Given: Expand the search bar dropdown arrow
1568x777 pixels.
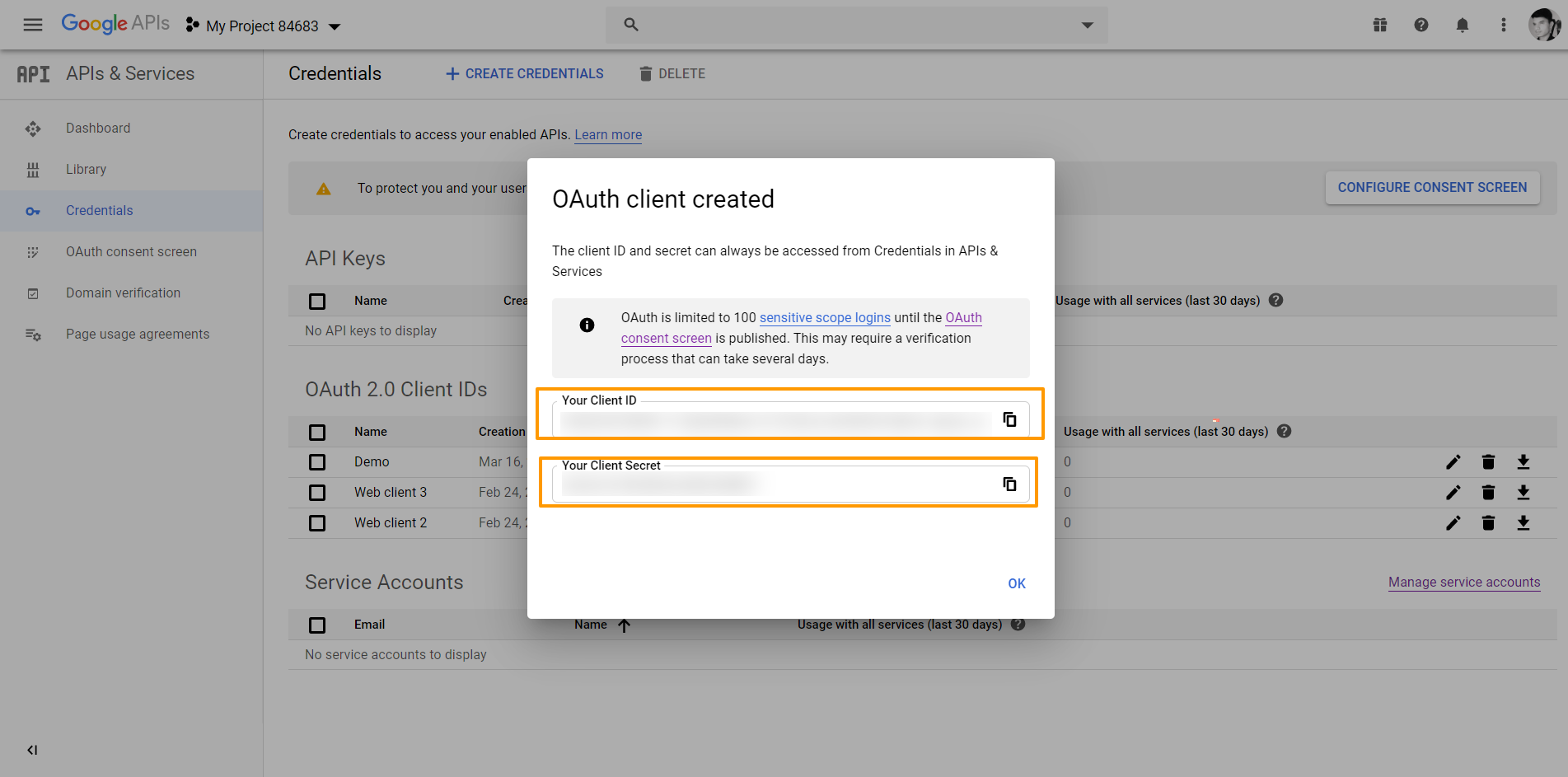Looking at the screenshot, I should coord(1088,25).
